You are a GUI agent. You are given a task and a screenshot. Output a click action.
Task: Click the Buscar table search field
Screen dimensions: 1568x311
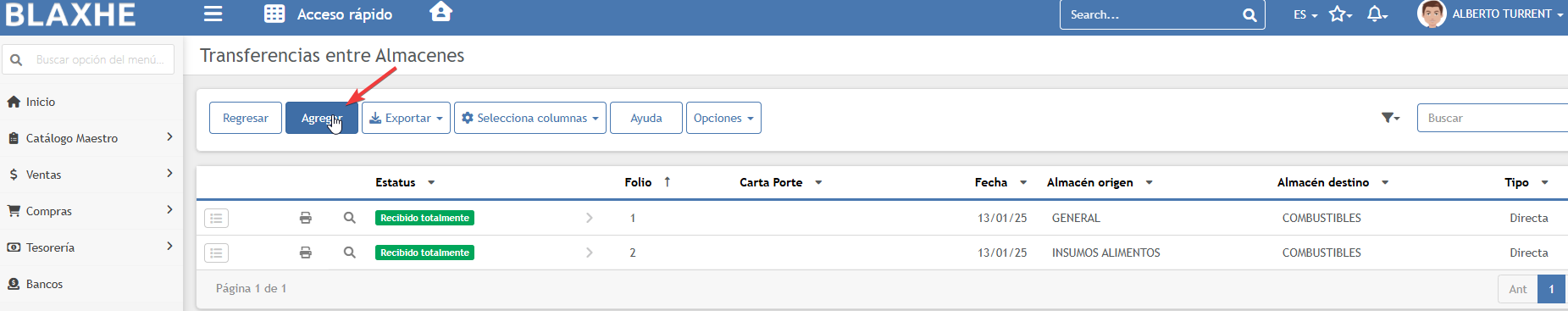[1493, 118]
